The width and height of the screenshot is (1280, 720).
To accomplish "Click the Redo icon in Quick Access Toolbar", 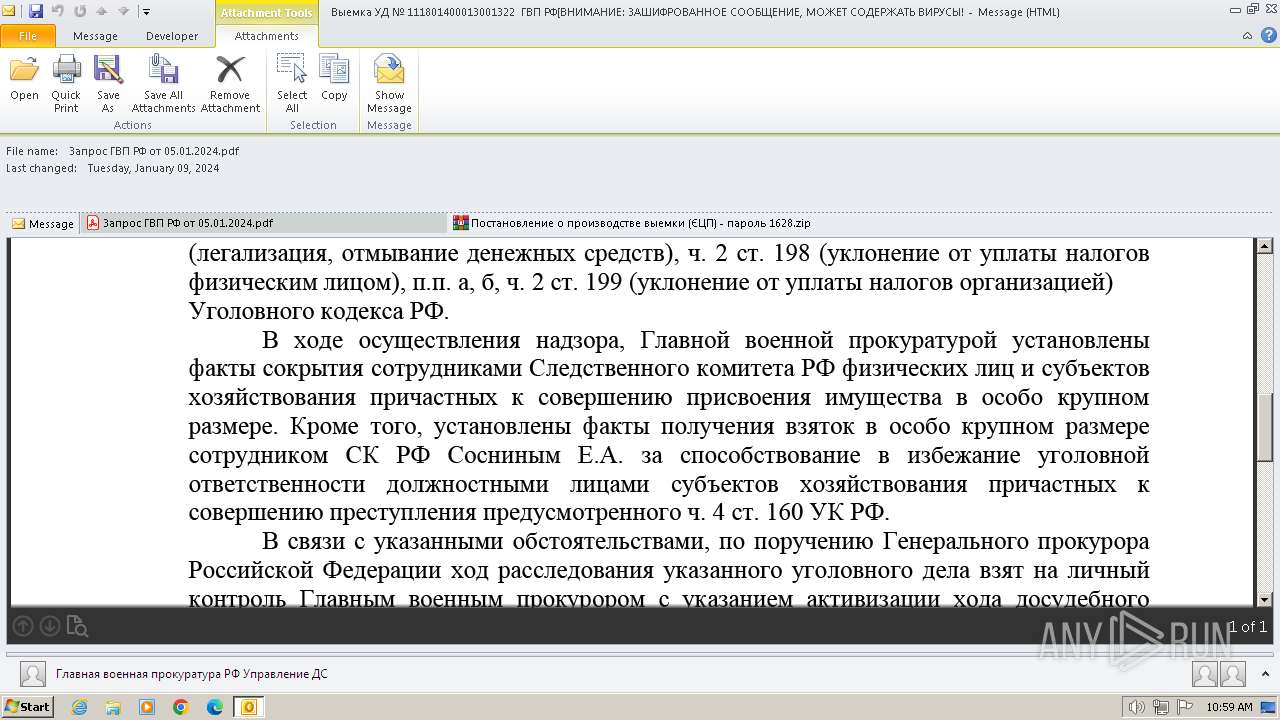I will (x=80, y=11).
